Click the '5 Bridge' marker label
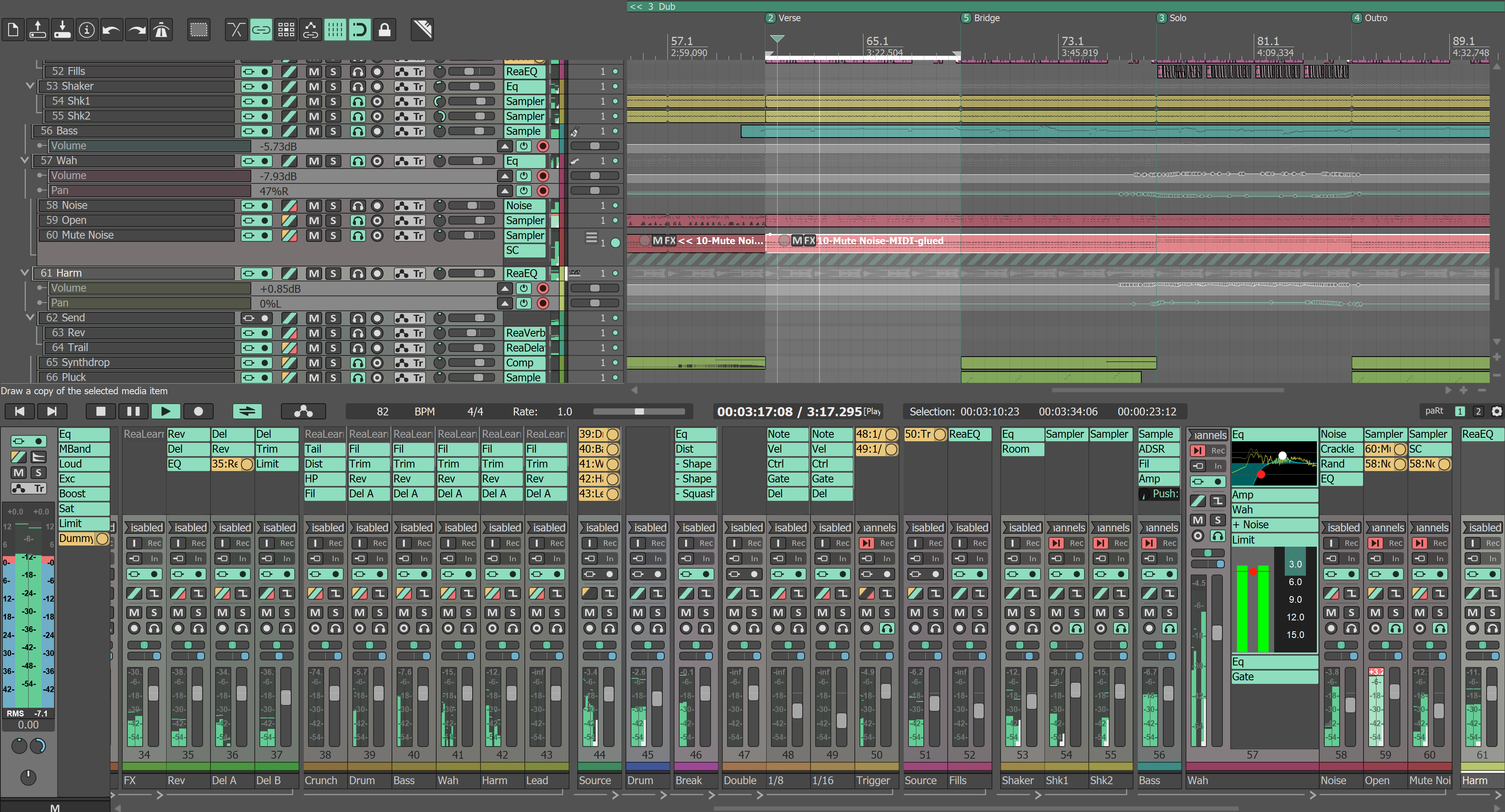 [981, 18]
